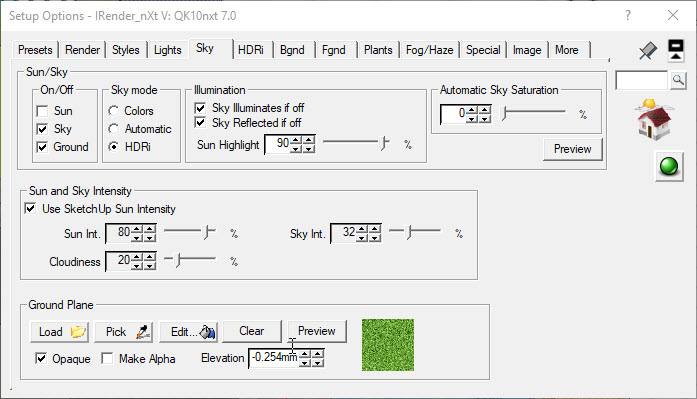
Task: Edit the ground plane material
Action: coord(188,332)
